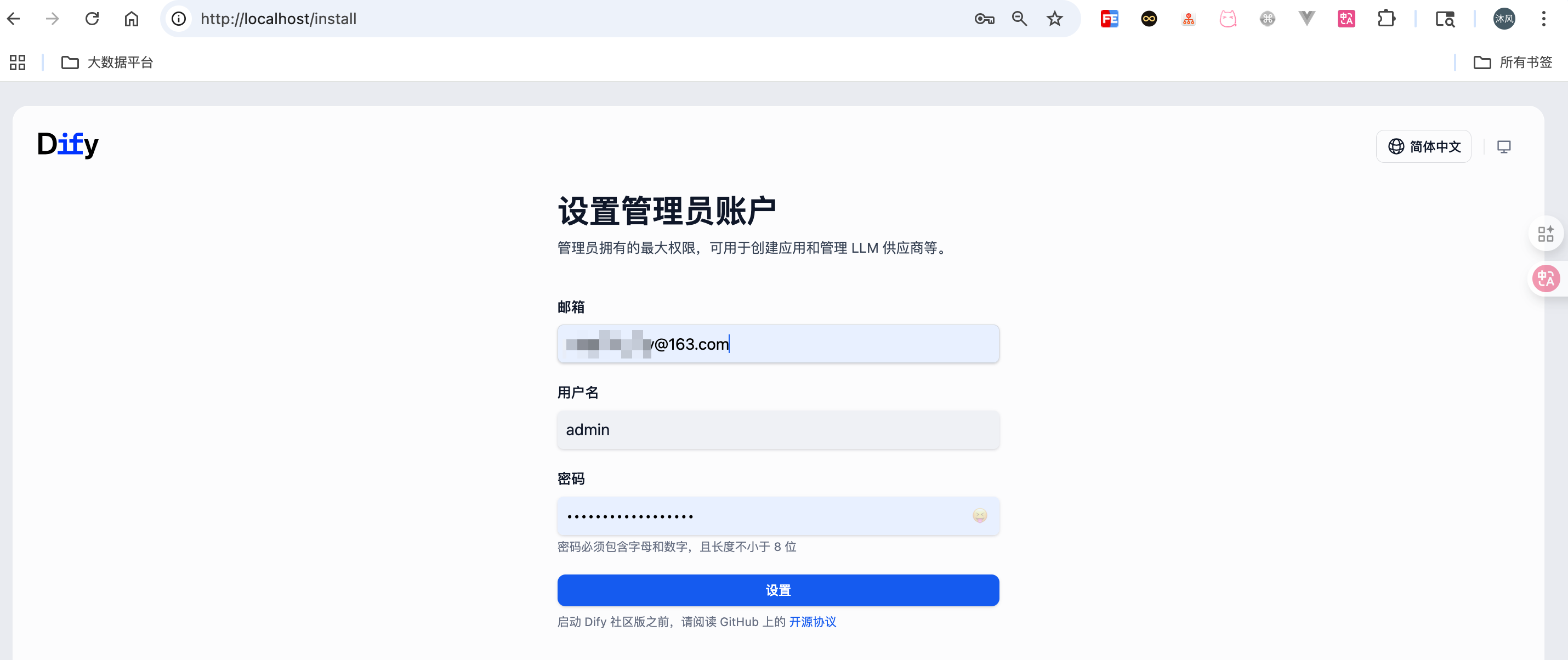The width and height of the screenshot is (1568, 660).
Task: Open the side panel search icon
Action: pyautogui.click(x=1446, y=19)
